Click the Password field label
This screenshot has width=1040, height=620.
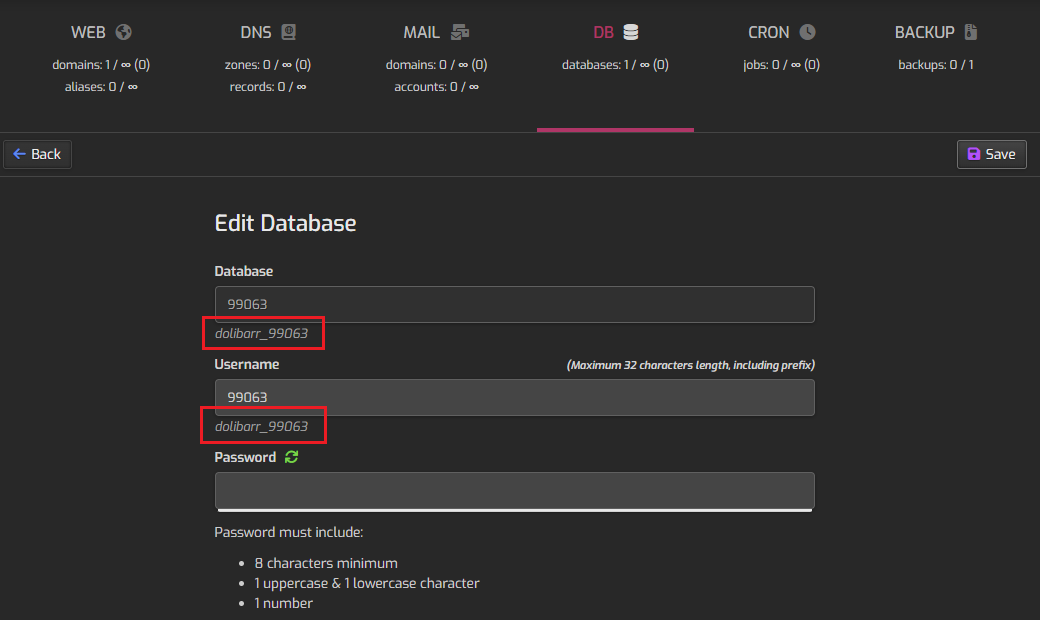(245, 457)
